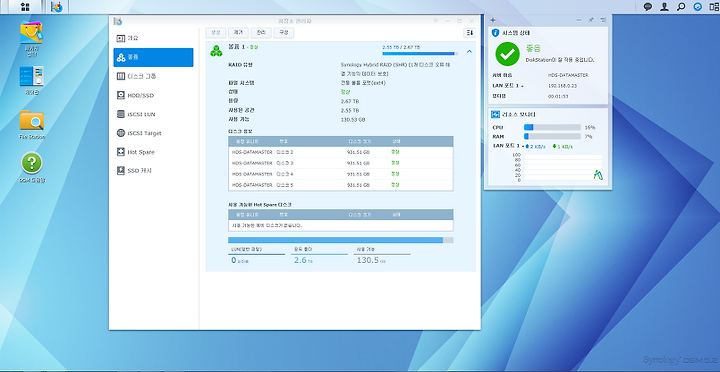The width and height of the screenshot is (720, 372).
Task: Select the 디스크 3 row
Action: coord(340,163)
